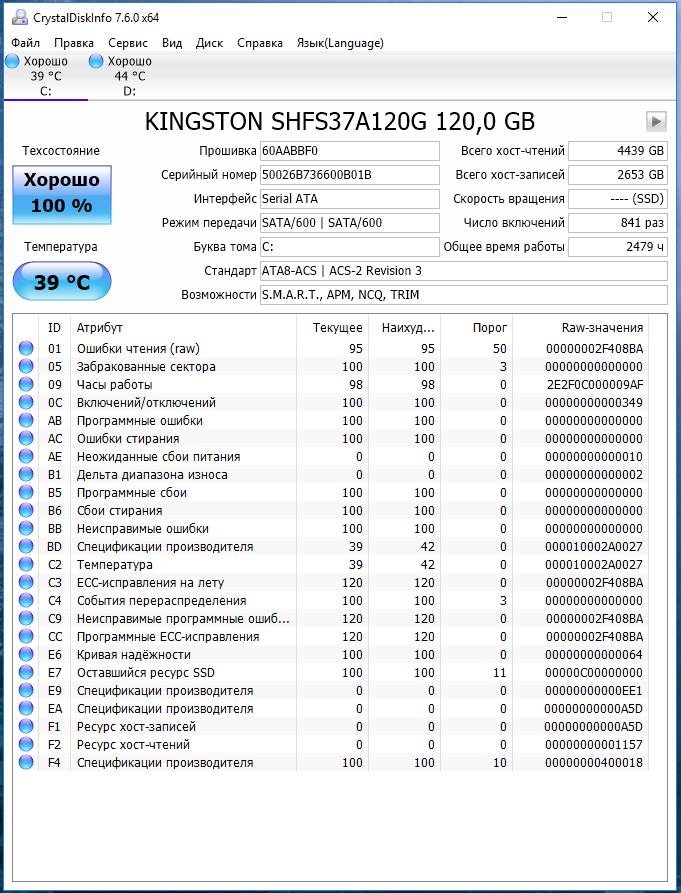Click the status orb for Включений/отключений
The width and height of the screenshot is (681, 893).
click(26, 402)
